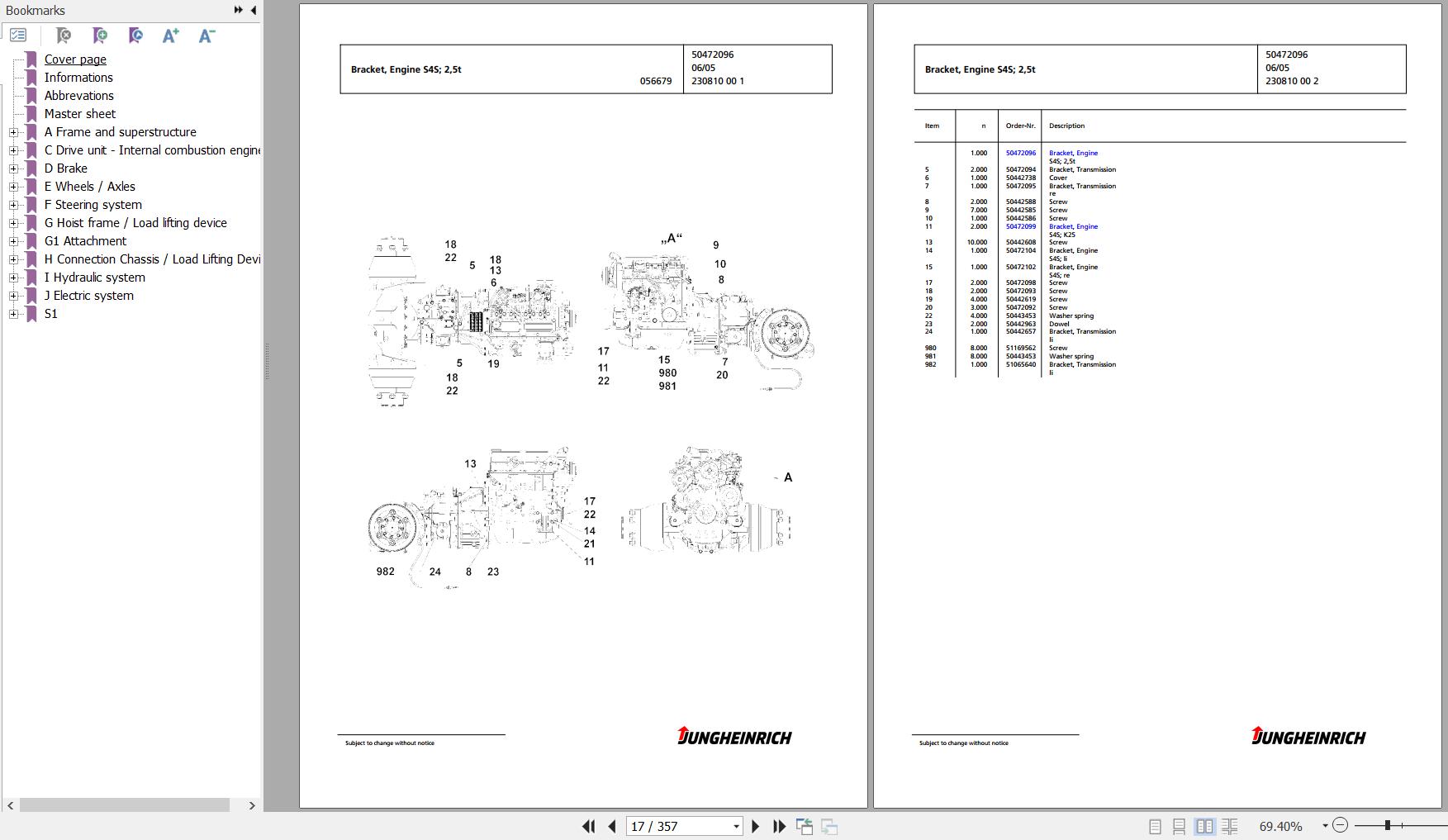Select the F Steering system bookmark
The width and height of the screenshot is (1448, 840).
[93, 205]
